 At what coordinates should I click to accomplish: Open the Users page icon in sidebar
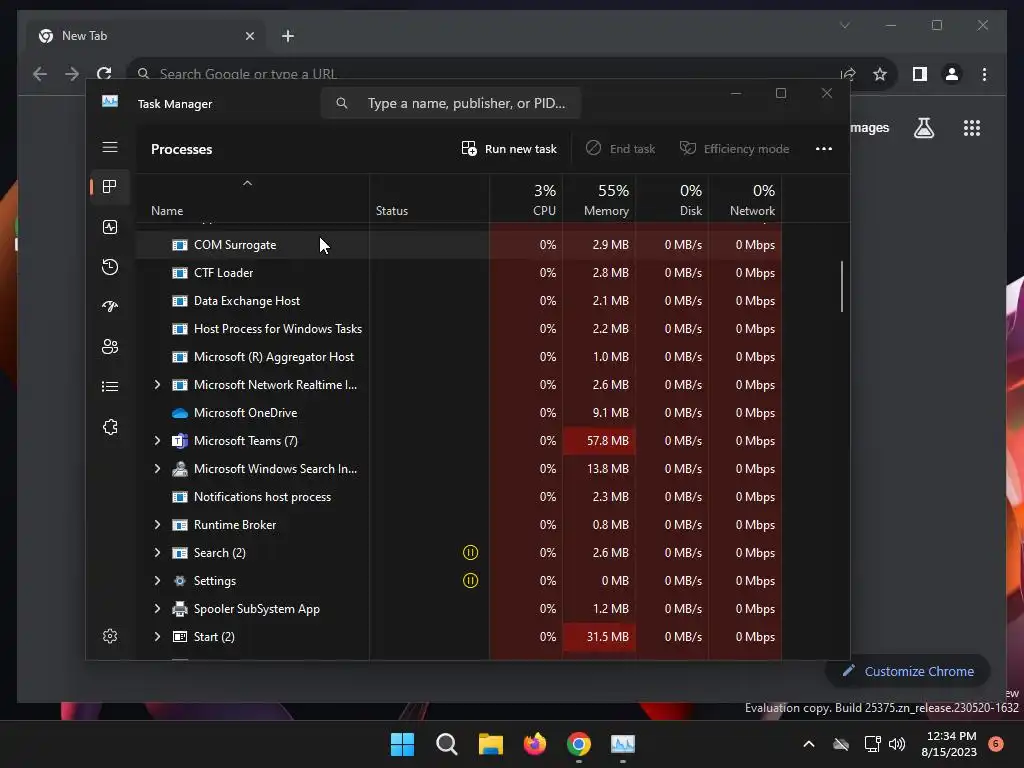110,346
